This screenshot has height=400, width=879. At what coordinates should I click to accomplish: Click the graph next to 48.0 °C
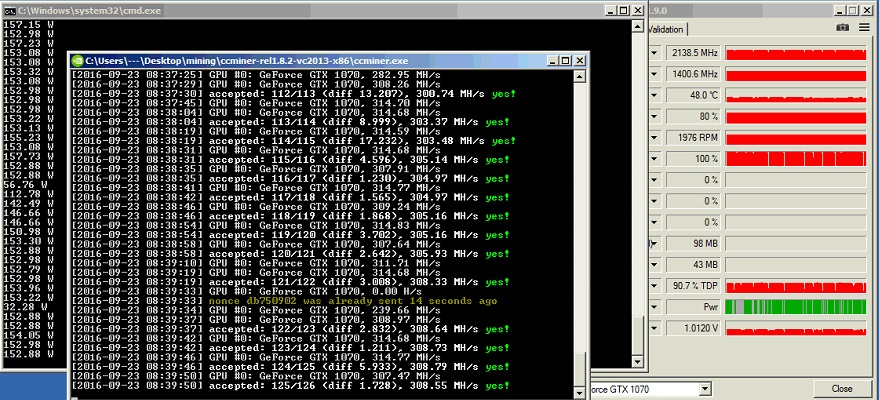point(795,95)
